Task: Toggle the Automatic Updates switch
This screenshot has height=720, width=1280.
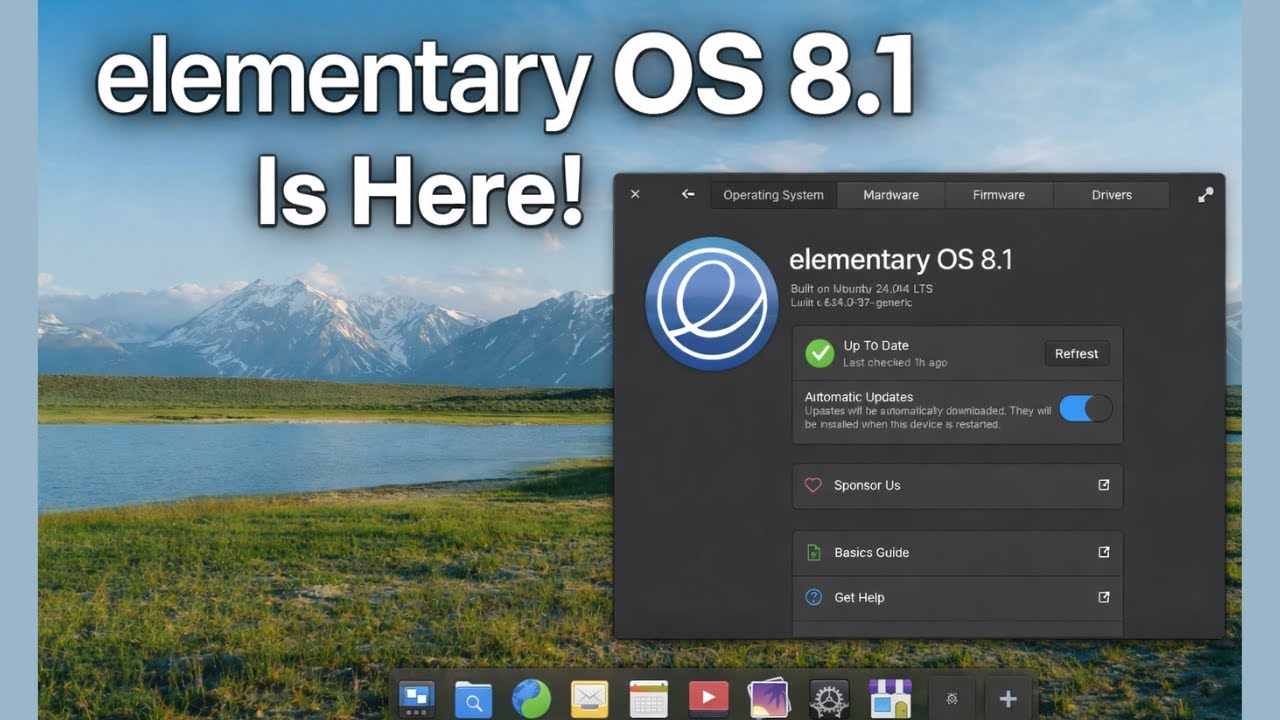Action: [x=1085, y=408]
